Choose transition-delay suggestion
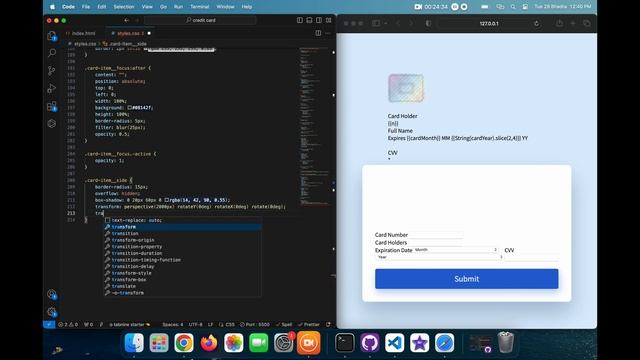 tap(182, 266)
